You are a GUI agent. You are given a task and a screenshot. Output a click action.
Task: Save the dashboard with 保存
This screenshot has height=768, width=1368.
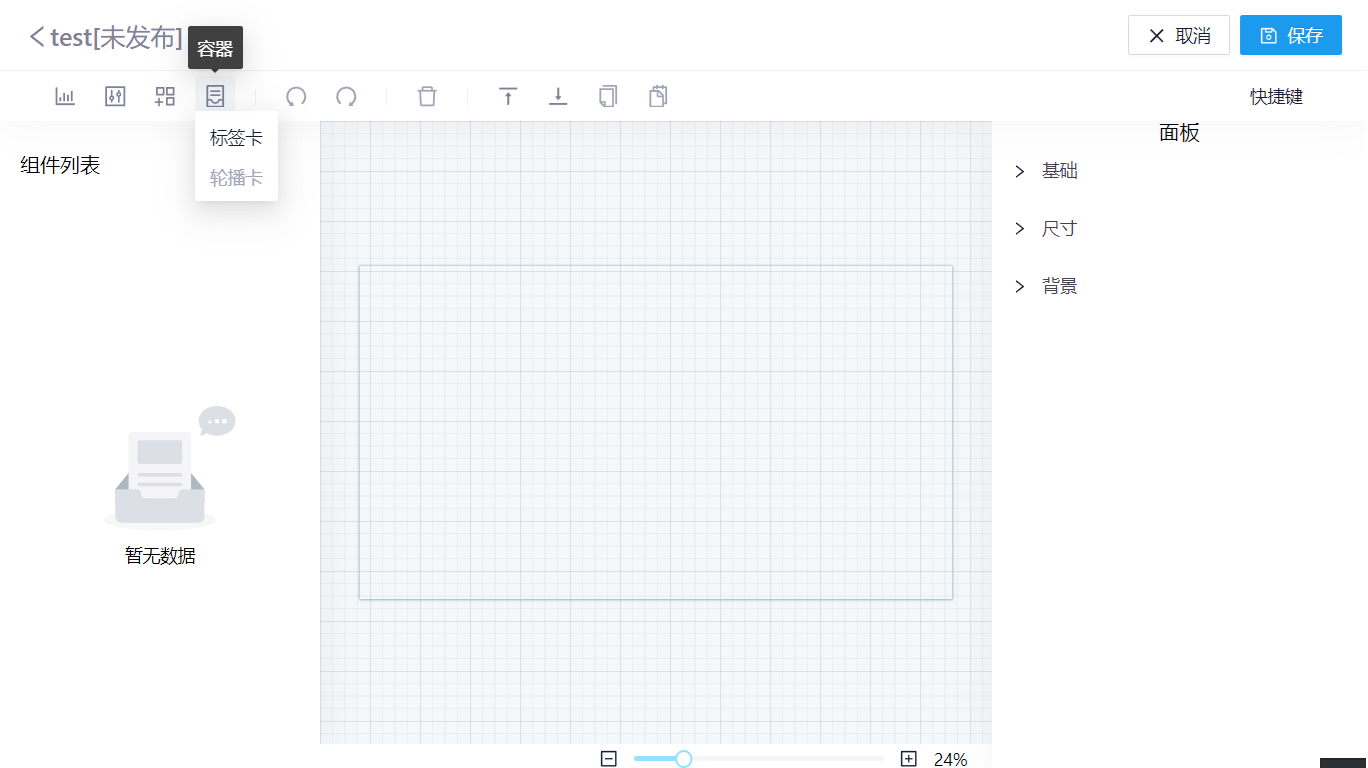(x=1291, y=35)
